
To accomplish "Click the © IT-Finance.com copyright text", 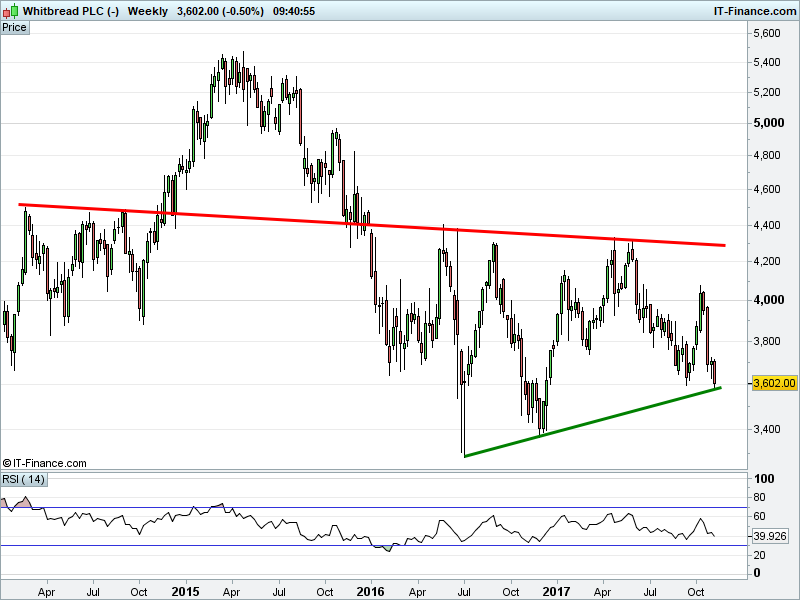I will pyautogui.click(x=44, y=463).
